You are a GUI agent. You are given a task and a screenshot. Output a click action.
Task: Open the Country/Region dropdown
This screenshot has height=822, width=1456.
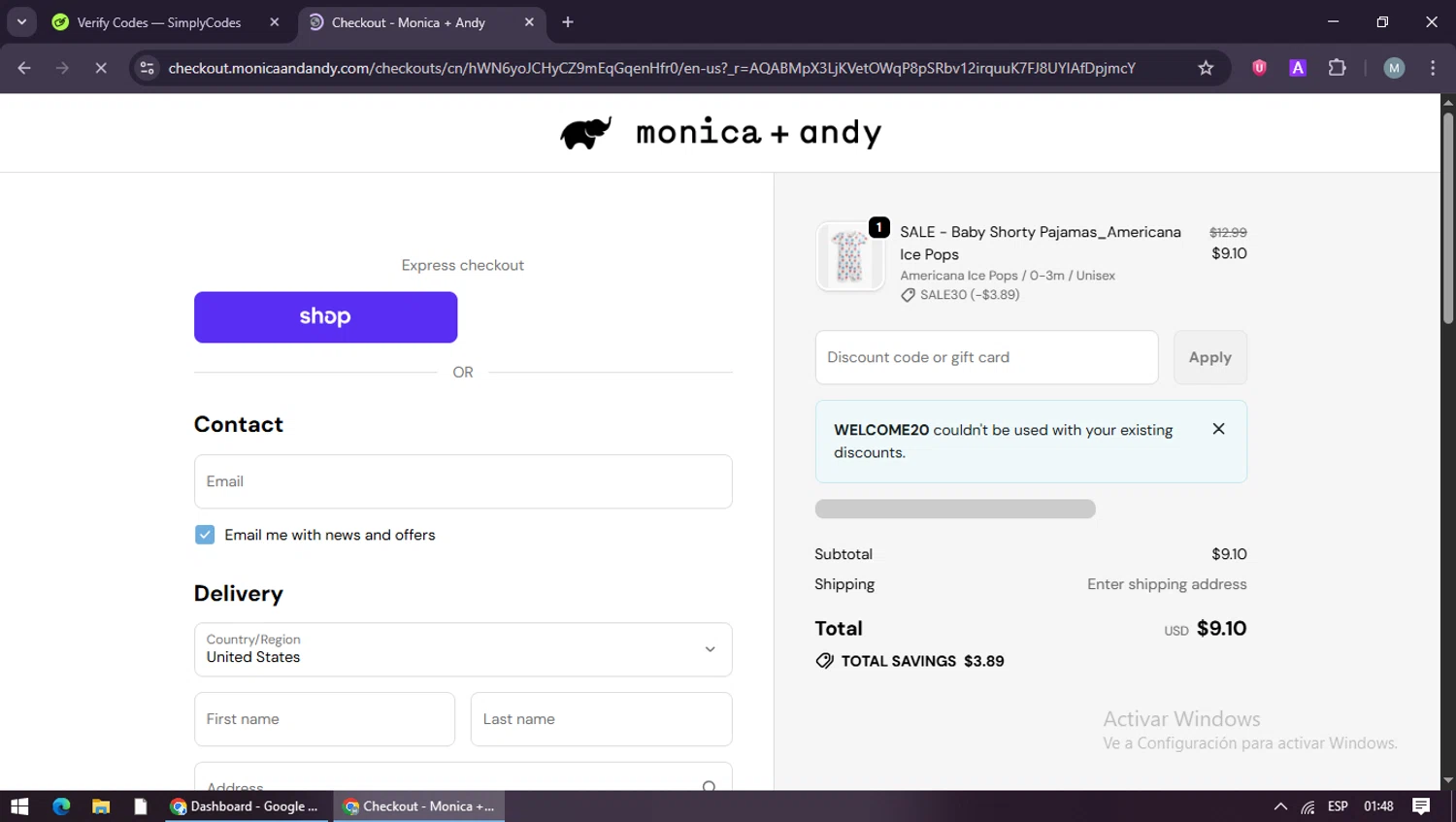(463, 649)
